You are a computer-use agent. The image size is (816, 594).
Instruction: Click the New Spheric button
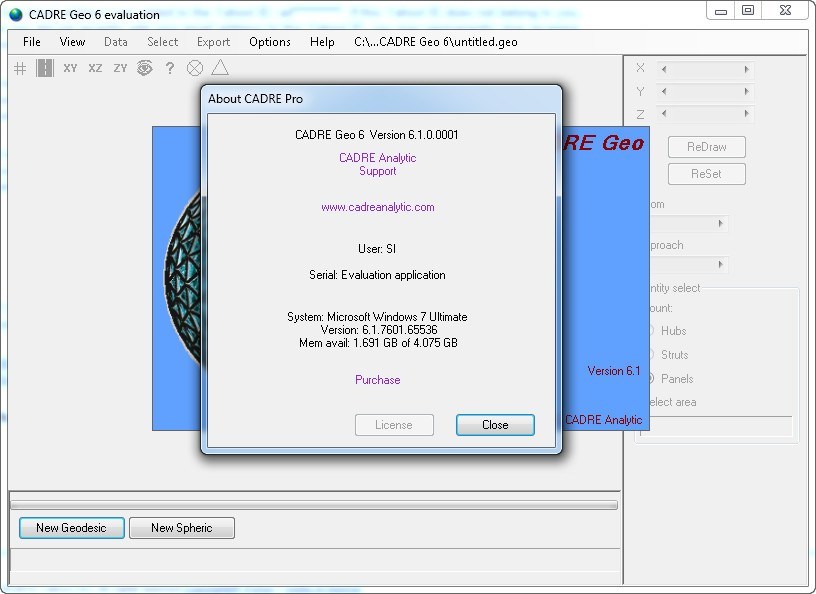181,528
